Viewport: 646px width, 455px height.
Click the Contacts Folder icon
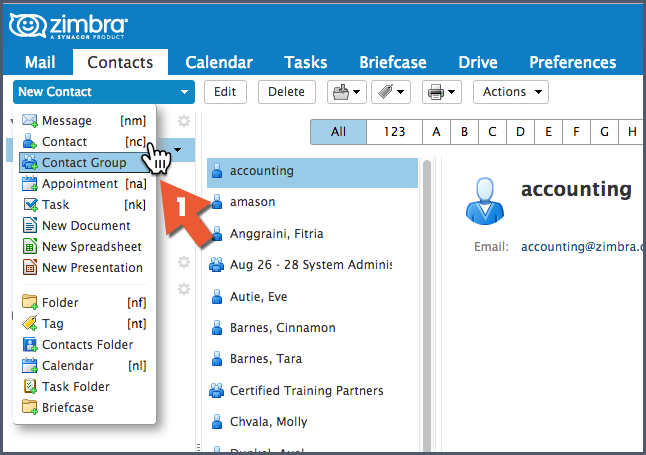click(x=30, y=344)
